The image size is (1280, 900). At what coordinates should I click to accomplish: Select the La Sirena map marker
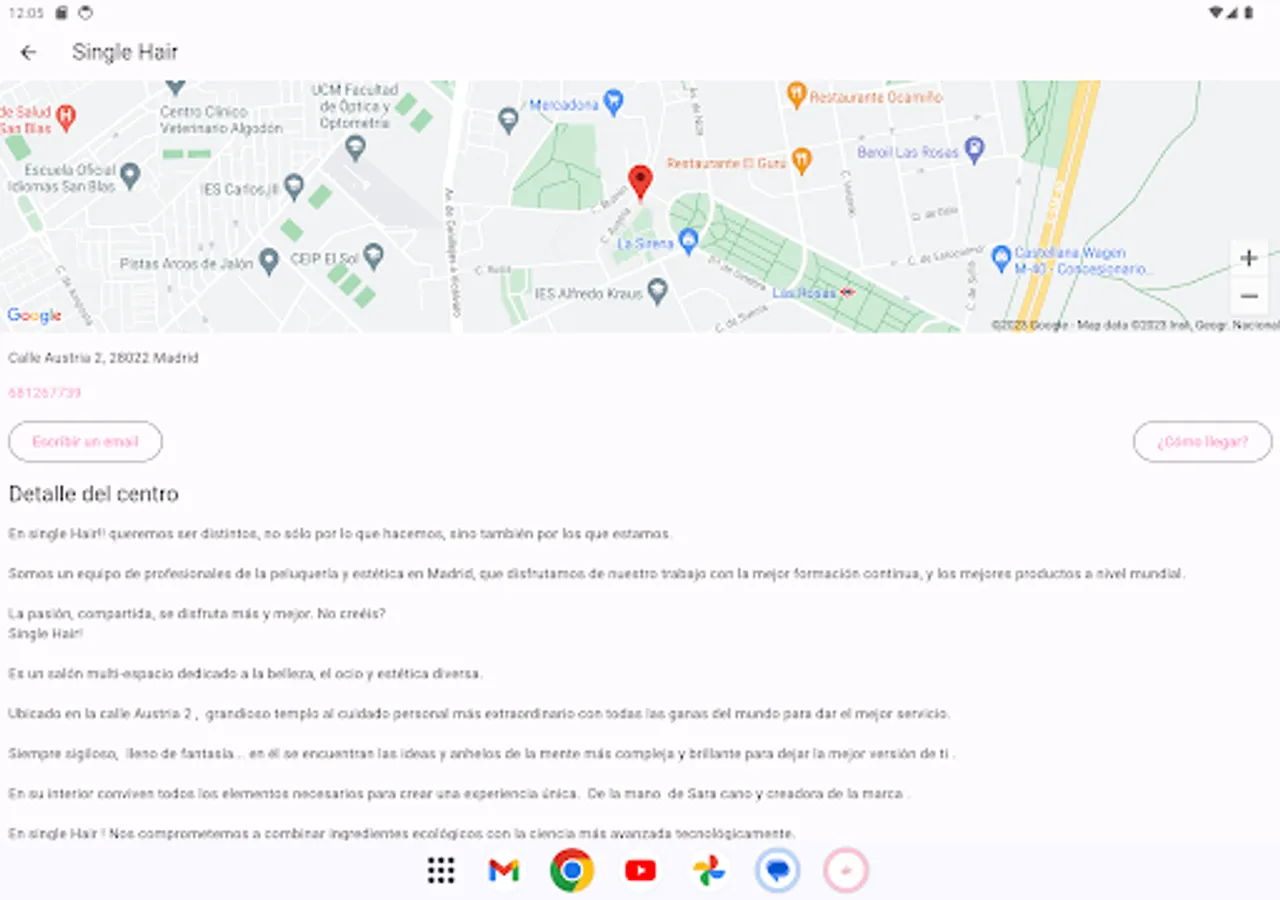tap(688, 240)
